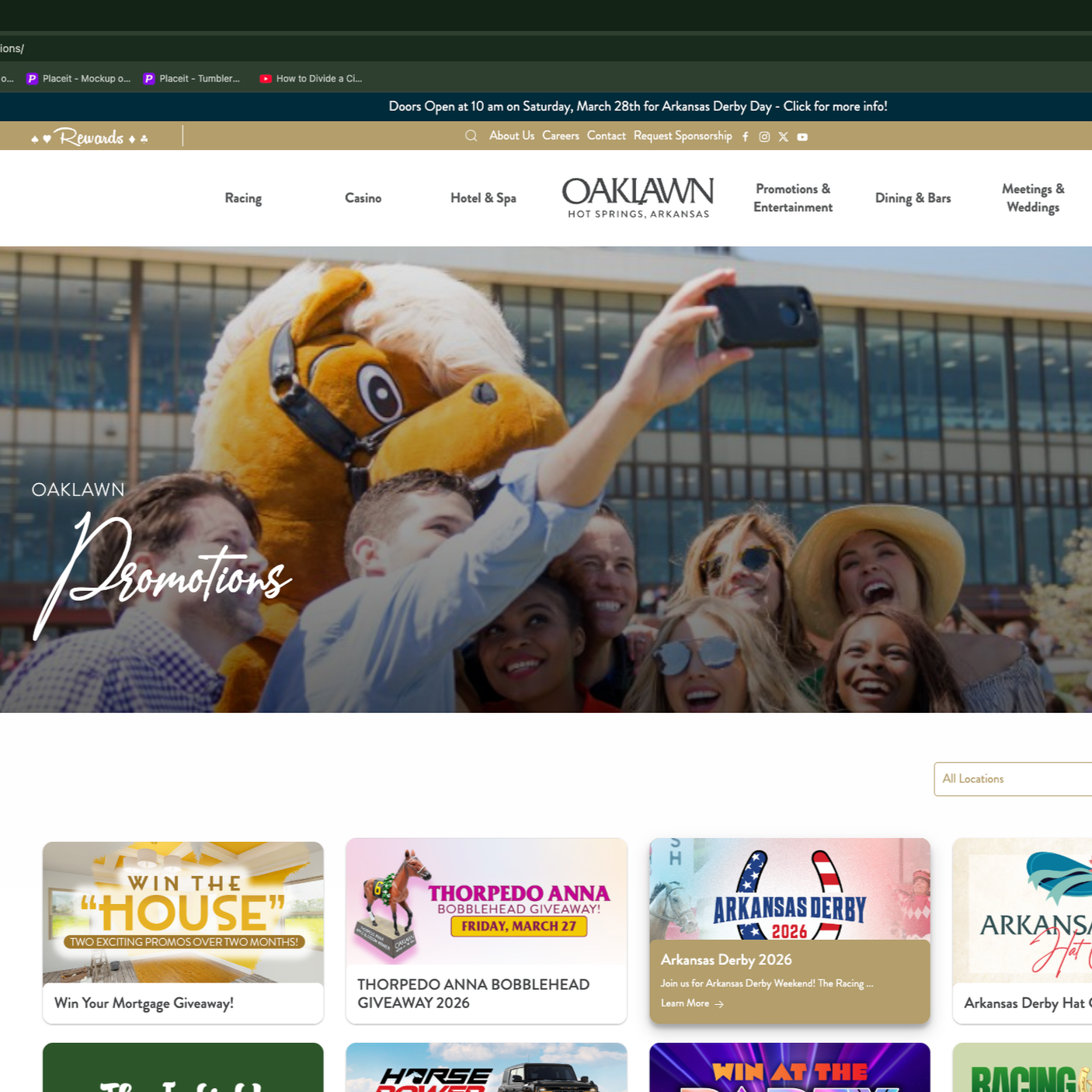Open the Meetings & Weddings menu
The height and width of the screenshot is (1092, 1092).
[x=1033, y=198]
